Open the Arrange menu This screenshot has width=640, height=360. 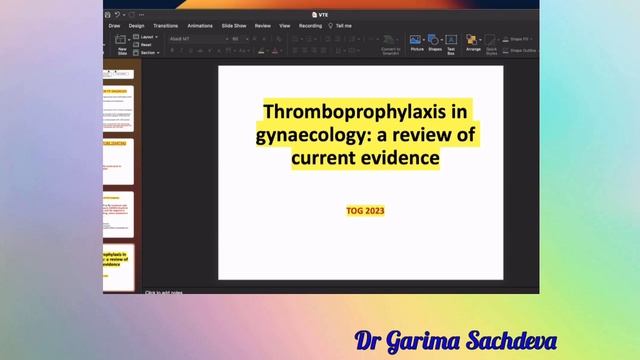[x=472, y=43]
